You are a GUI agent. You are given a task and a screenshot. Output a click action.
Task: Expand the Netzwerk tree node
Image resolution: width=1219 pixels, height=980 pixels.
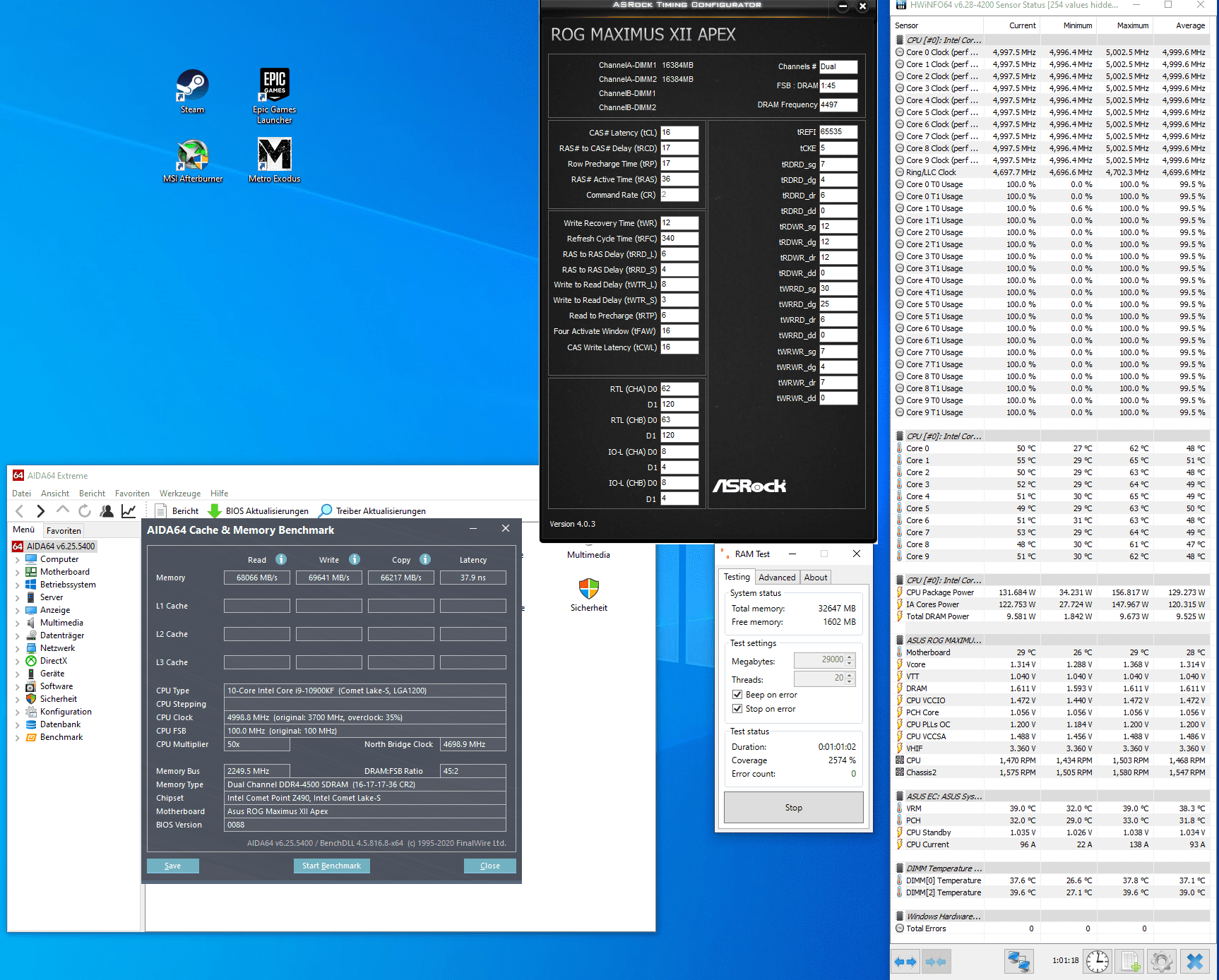(x=18, y=648)
